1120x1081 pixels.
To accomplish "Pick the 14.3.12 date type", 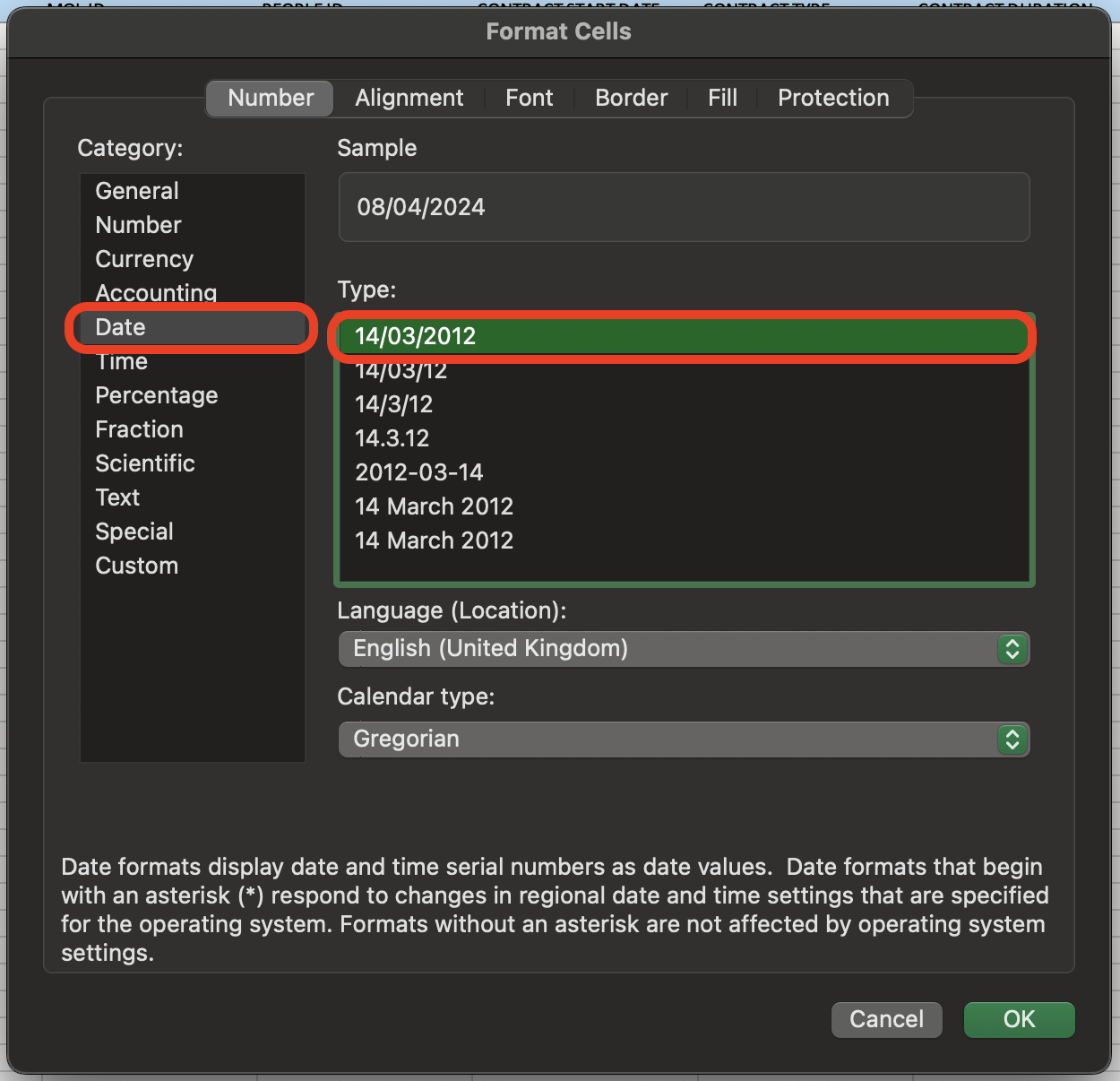I will (392, 438).
